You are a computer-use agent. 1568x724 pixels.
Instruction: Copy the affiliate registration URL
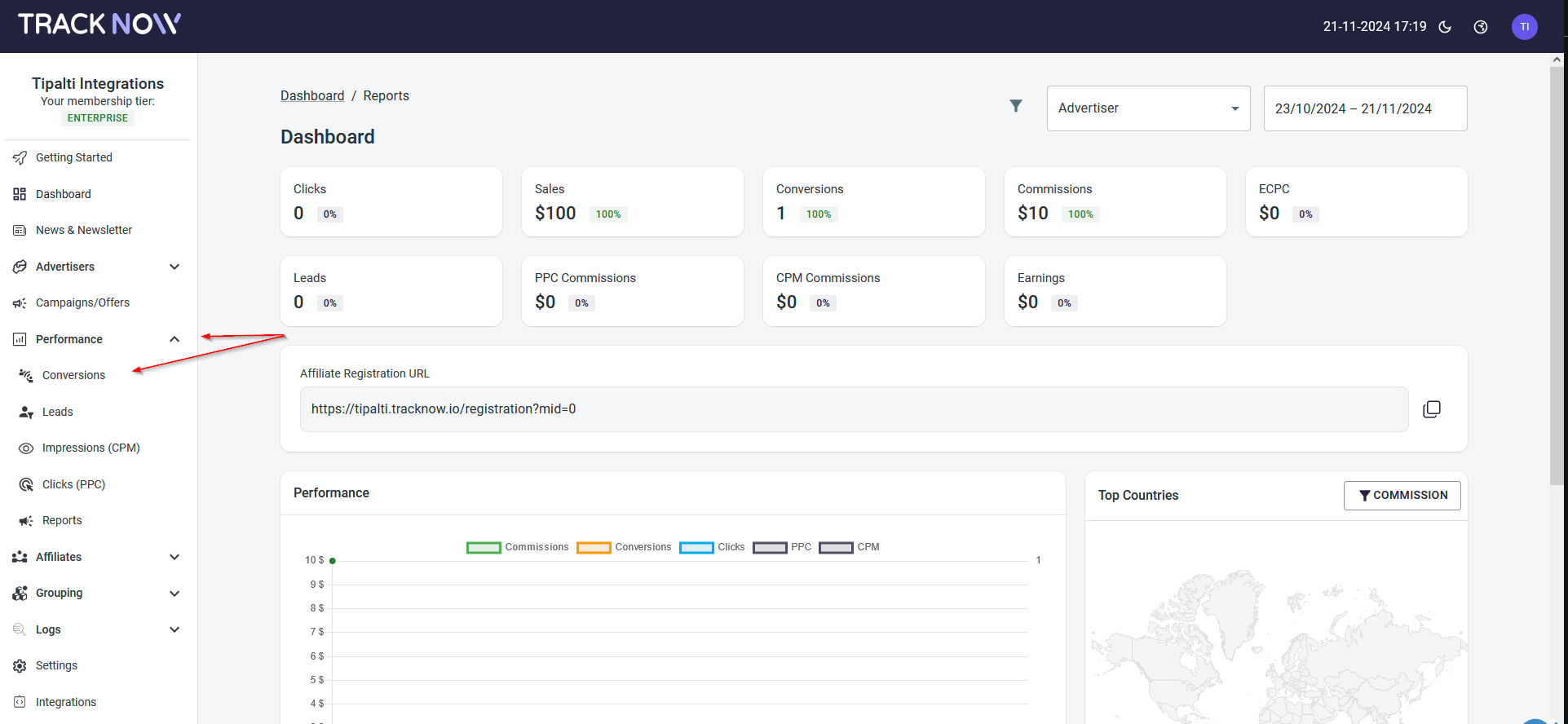tap(1432, 409)
